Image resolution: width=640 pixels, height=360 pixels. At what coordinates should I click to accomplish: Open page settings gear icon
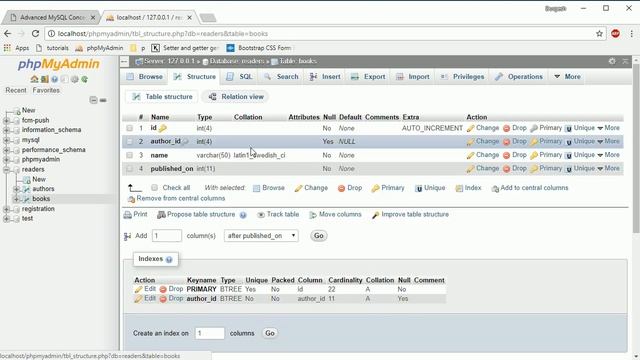[612, 61]
